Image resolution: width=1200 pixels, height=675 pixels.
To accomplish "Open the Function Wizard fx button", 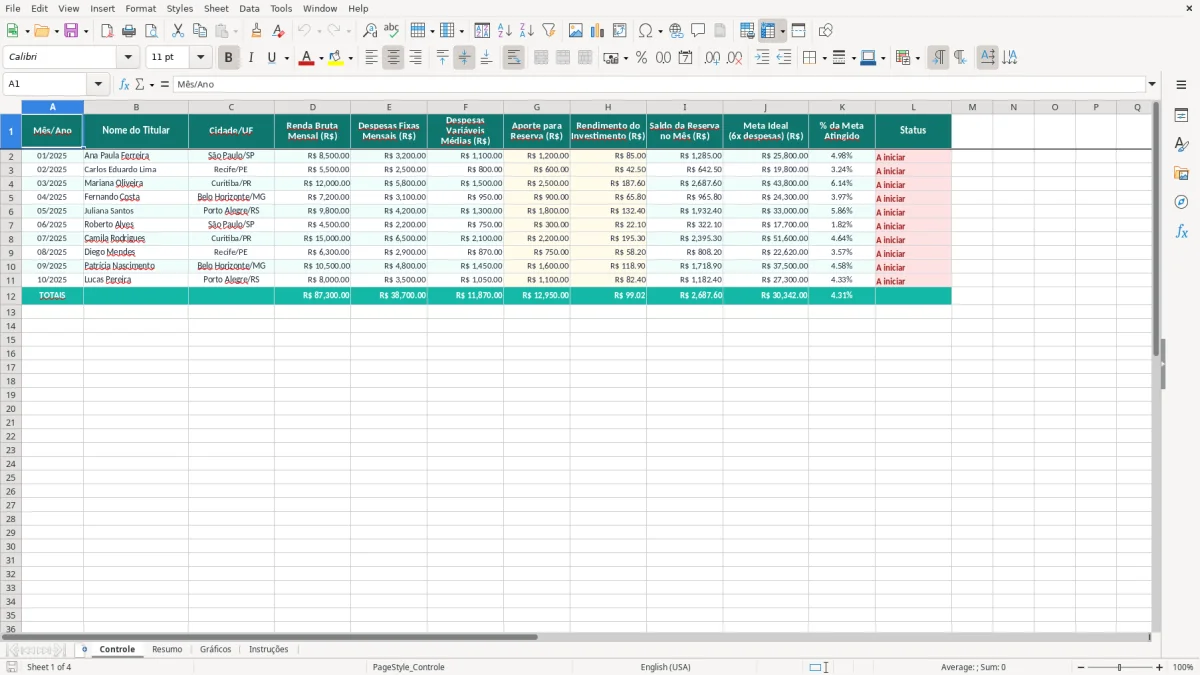I will pos(125,84).
